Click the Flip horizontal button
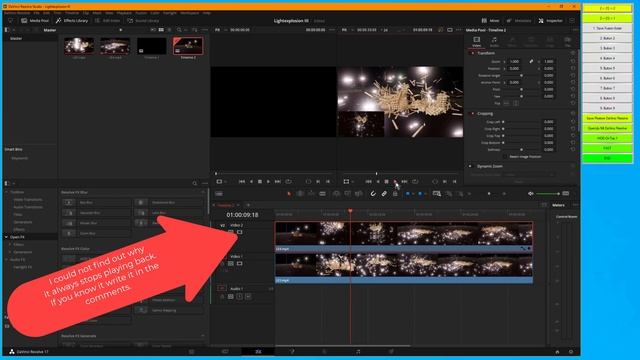Image resolution: width=640 pixels, height=360 pixels. pyautogui.click(x=507, y=103)
